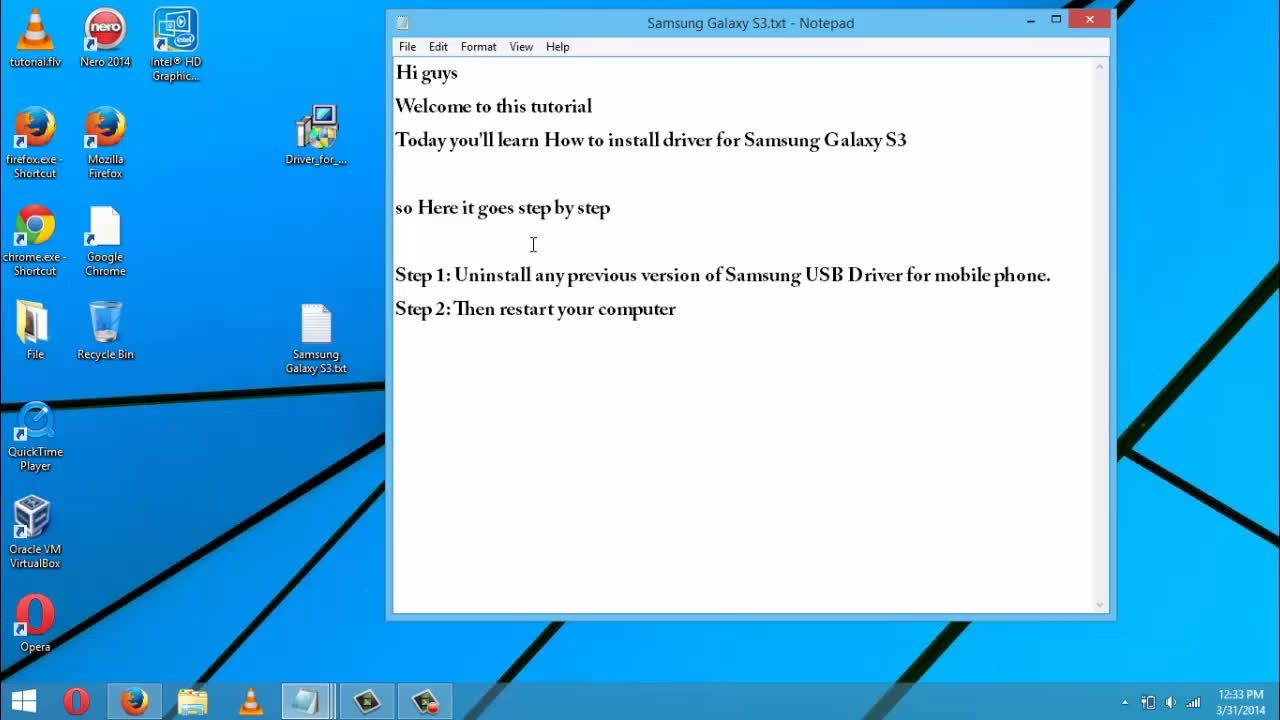
Task: Open the Windows Start button
Action: click(x=23, y=701)
